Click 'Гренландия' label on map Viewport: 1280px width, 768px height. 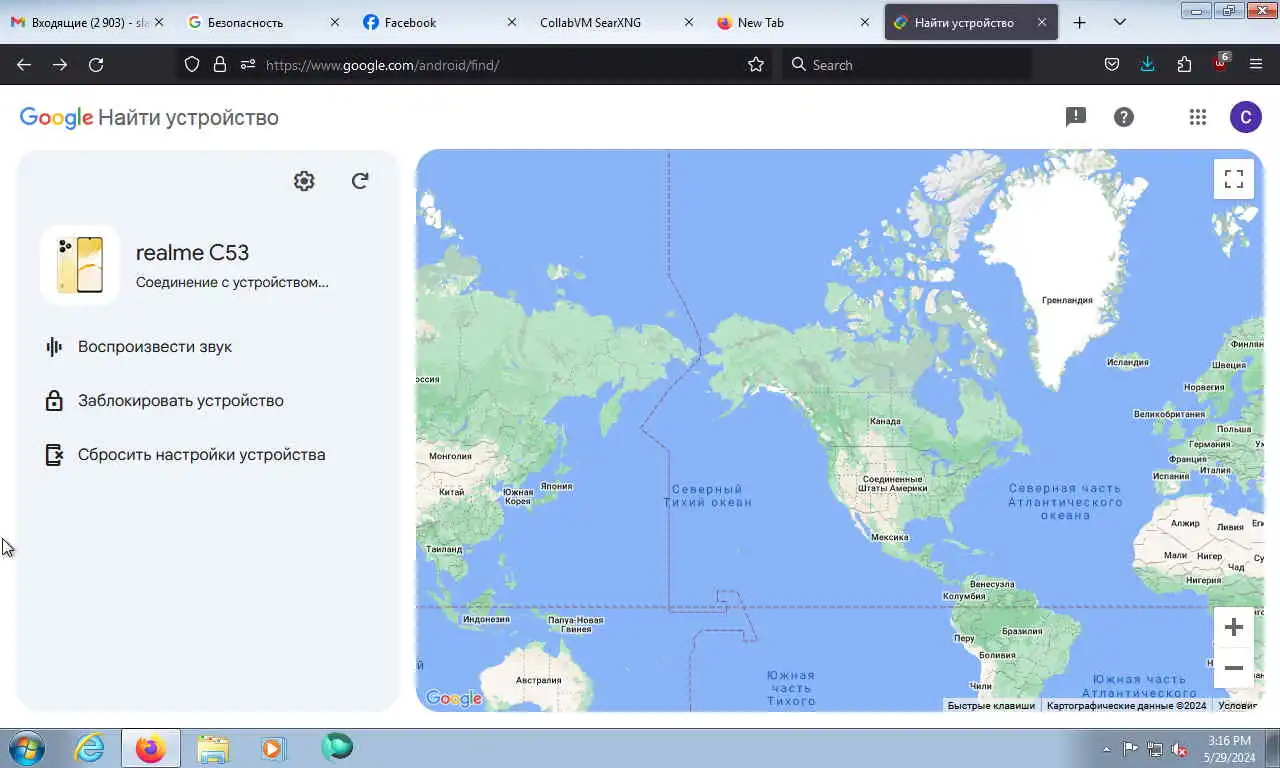[1067, 300]
